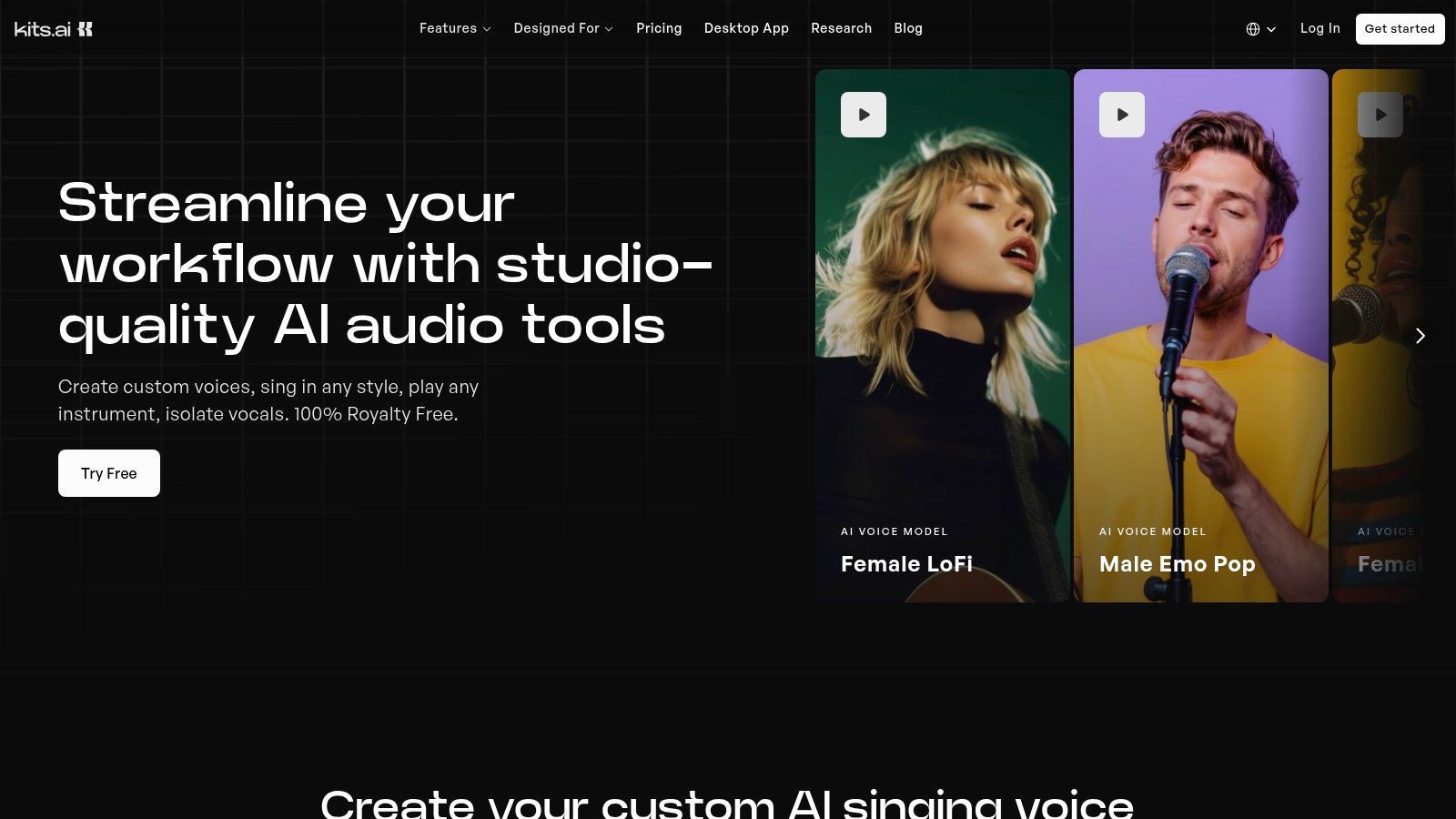This screenshot has width=1456, height=819.
Task: Go to the Pricing page
Action: [x=659, y=28]
